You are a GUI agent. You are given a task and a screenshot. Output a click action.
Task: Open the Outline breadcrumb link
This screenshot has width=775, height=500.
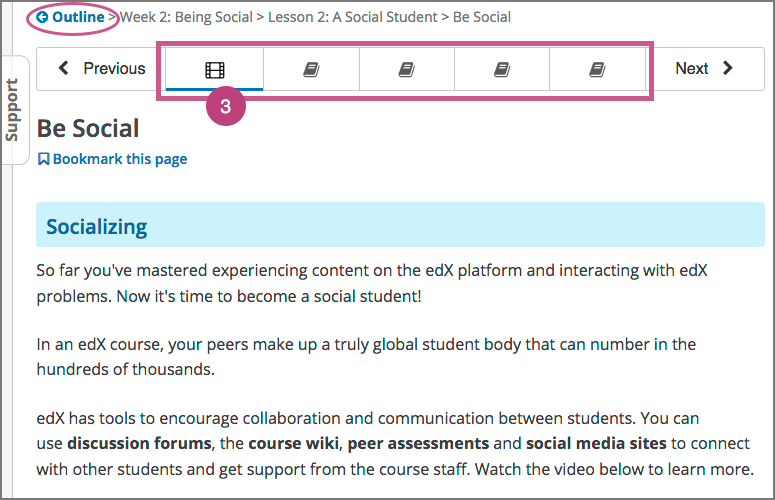pos(80,17)
